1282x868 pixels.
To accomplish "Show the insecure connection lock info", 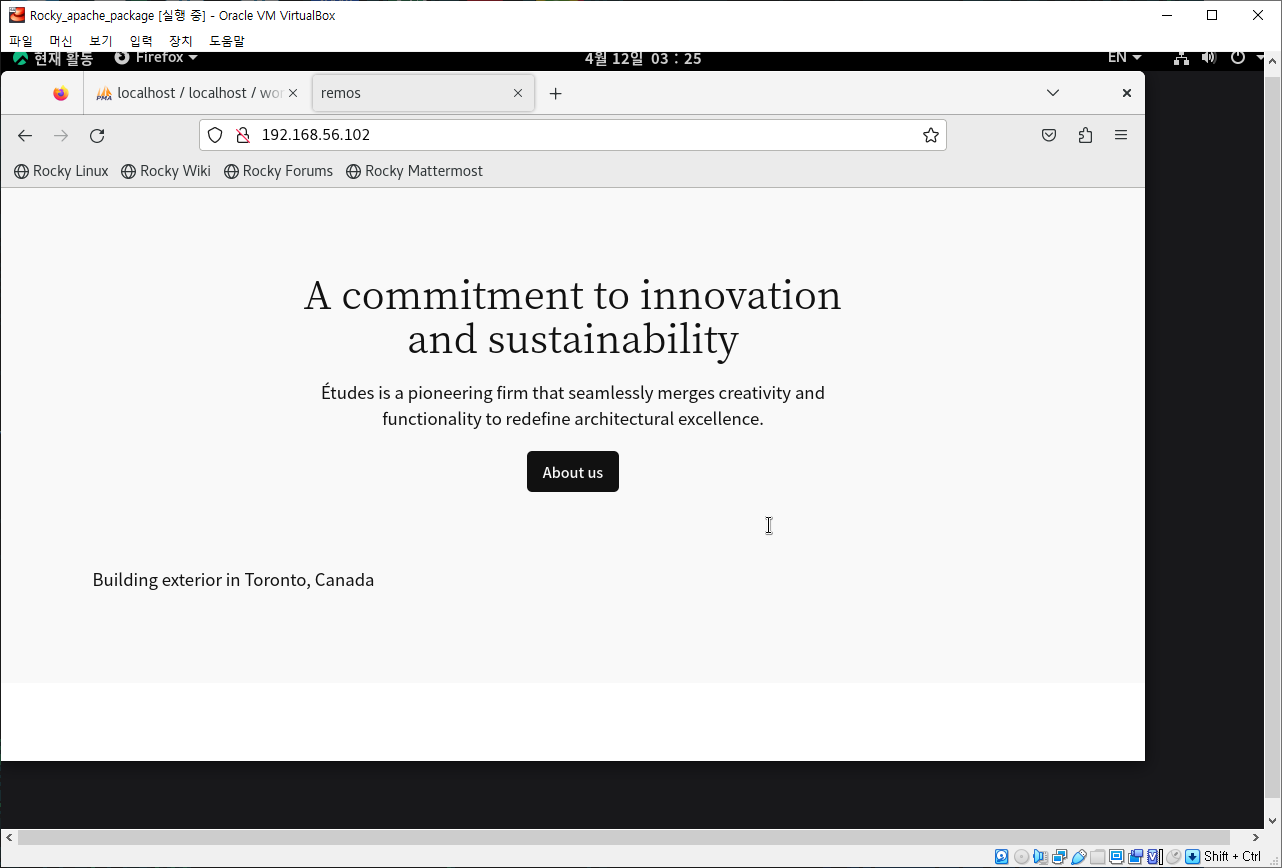I will 241,135.
